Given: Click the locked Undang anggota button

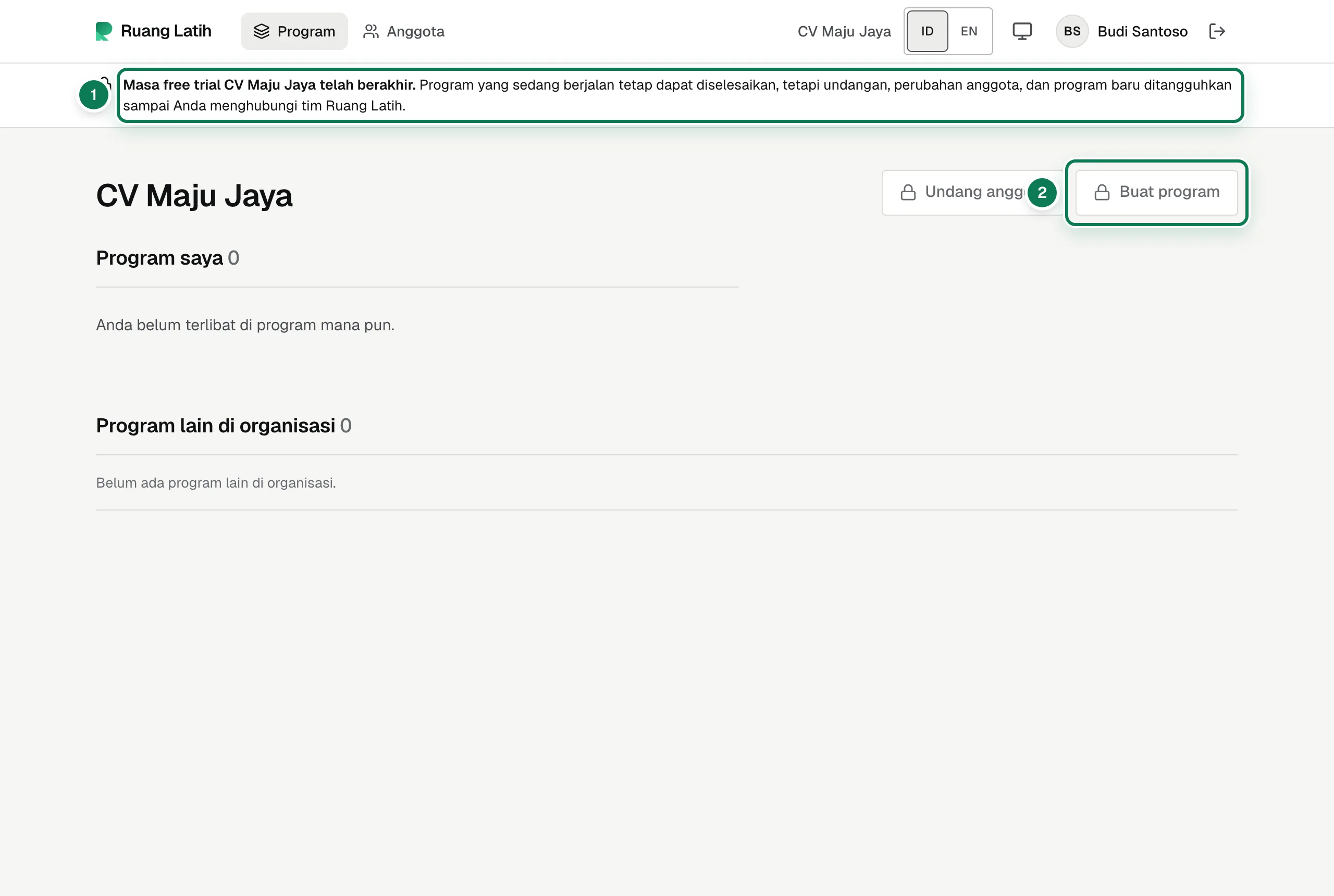Looking at the screenshot, I should pyautogui.click(x=972, y=192).
